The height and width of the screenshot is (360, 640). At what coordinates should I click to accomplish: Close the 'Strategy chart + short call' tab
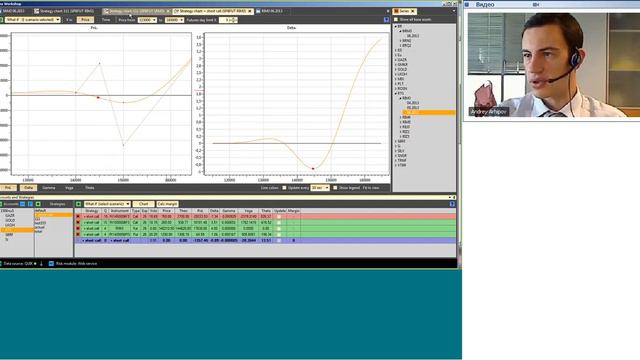pos(250,11)
